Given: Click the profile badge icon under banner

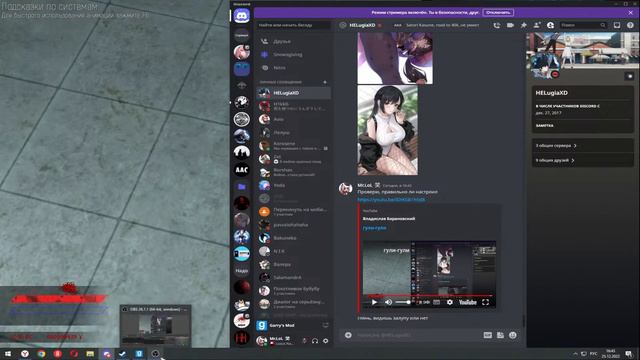Looking at the screenshot, I should click(x=629, y=76).
